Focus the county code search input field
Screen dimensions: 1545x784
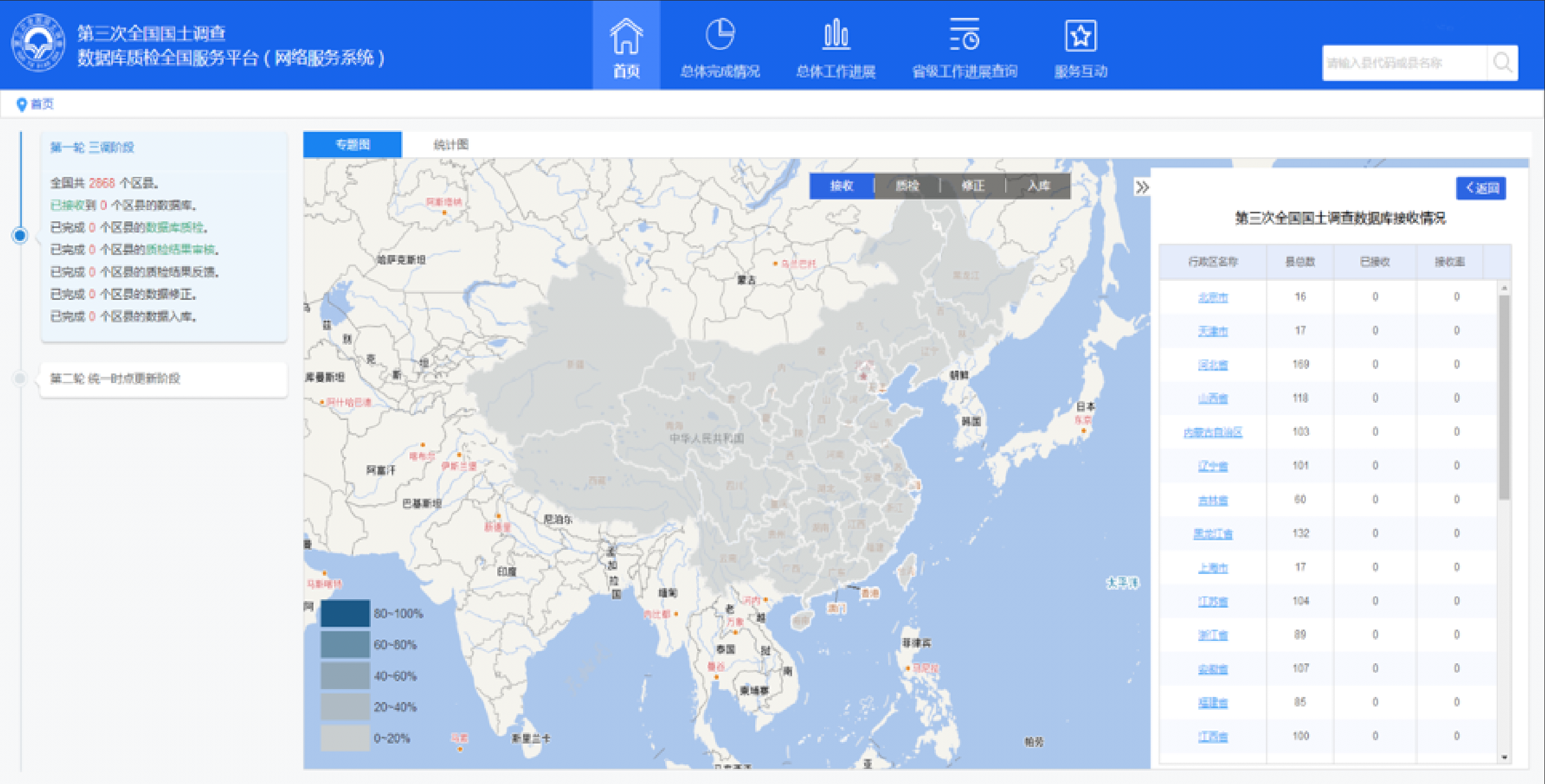tap(1405, 62)
